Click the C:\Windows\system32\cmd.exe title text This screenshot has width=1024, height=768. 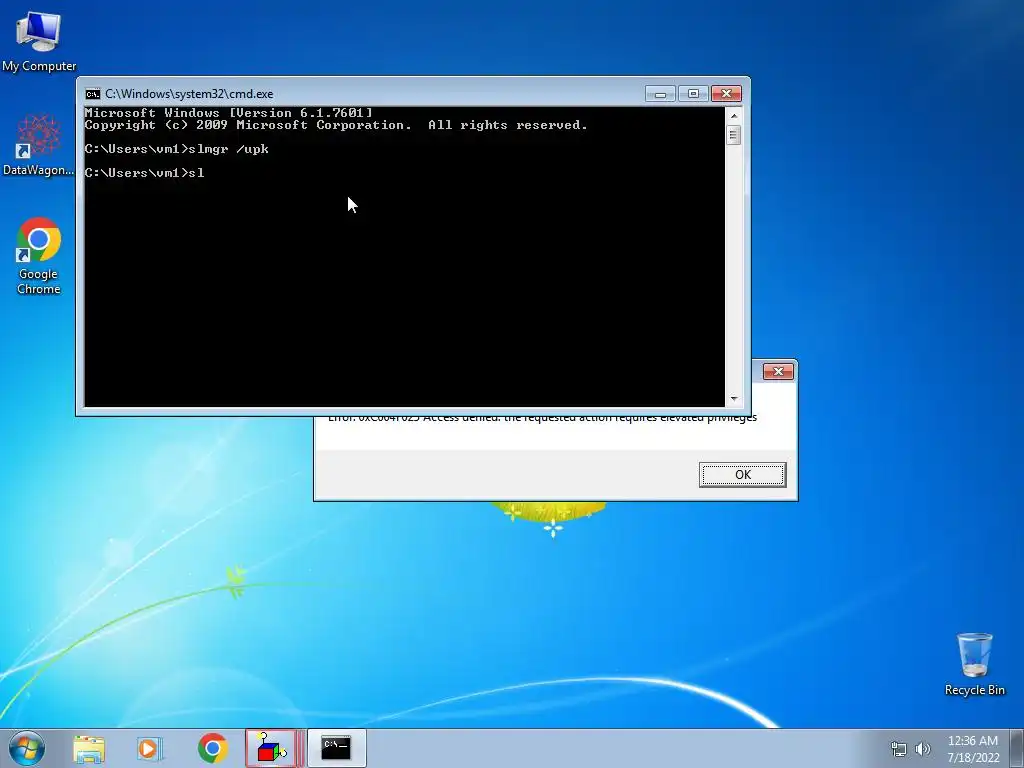189,94
